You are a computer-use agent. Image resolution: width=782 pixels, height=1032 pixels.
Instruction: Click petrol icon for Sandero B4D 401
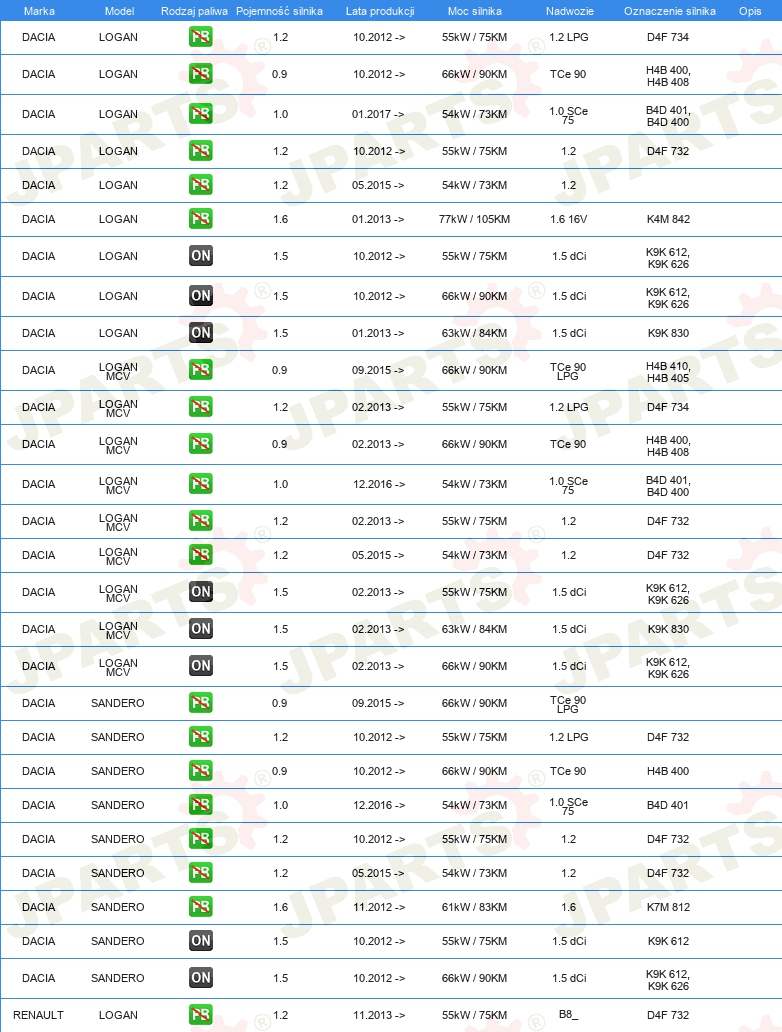(201, 805)
